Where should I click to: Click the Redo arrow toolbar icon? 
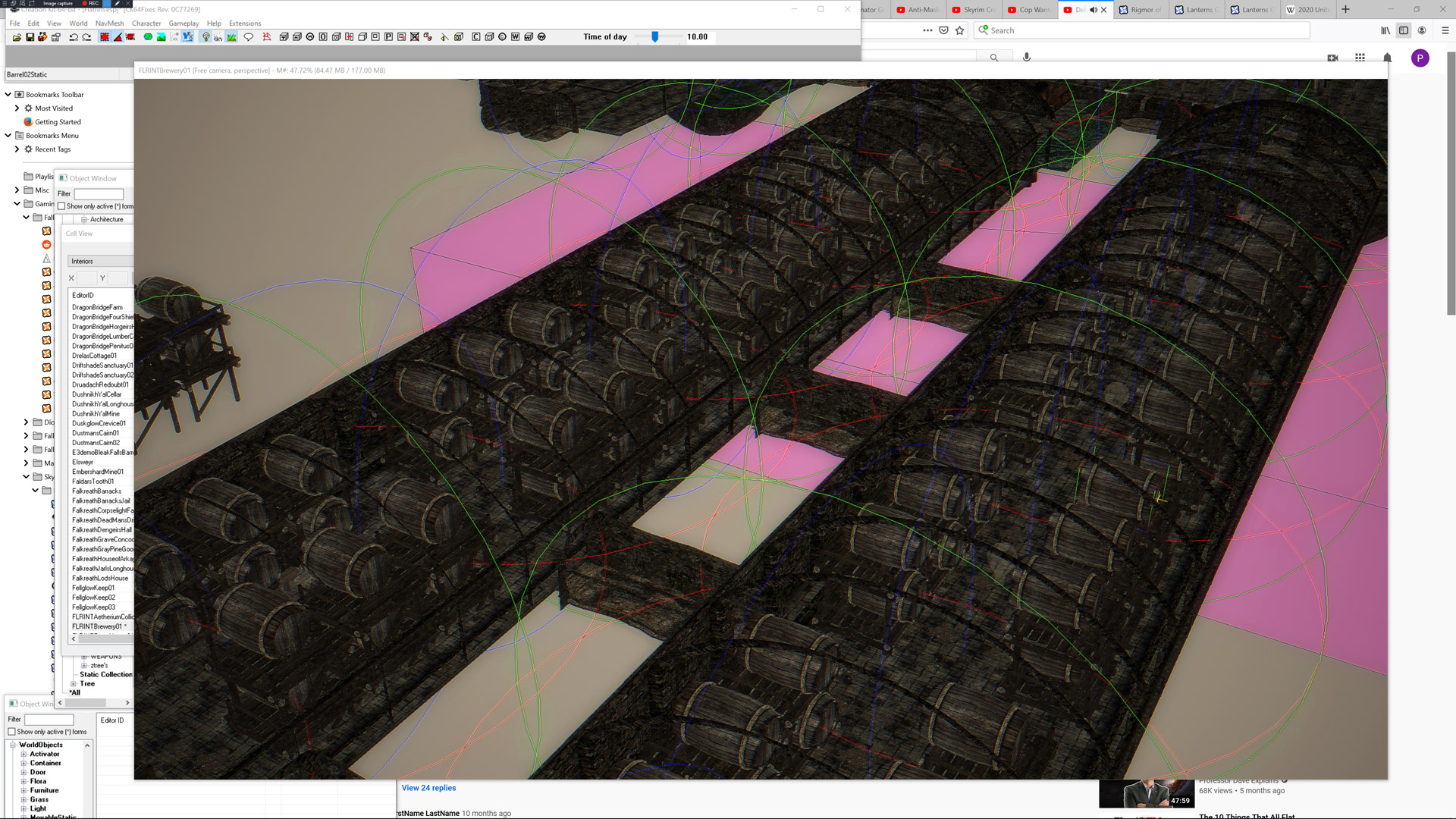coord(86,36)
